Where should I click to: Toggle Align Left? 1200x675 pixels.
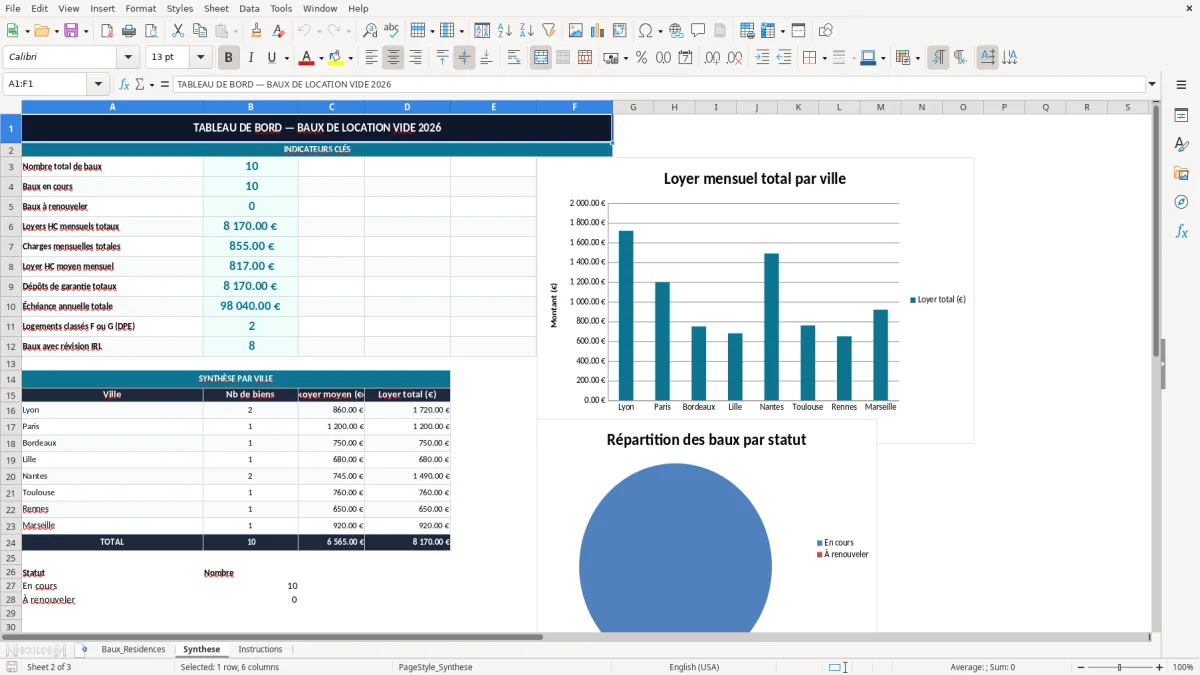coord(371,58)
